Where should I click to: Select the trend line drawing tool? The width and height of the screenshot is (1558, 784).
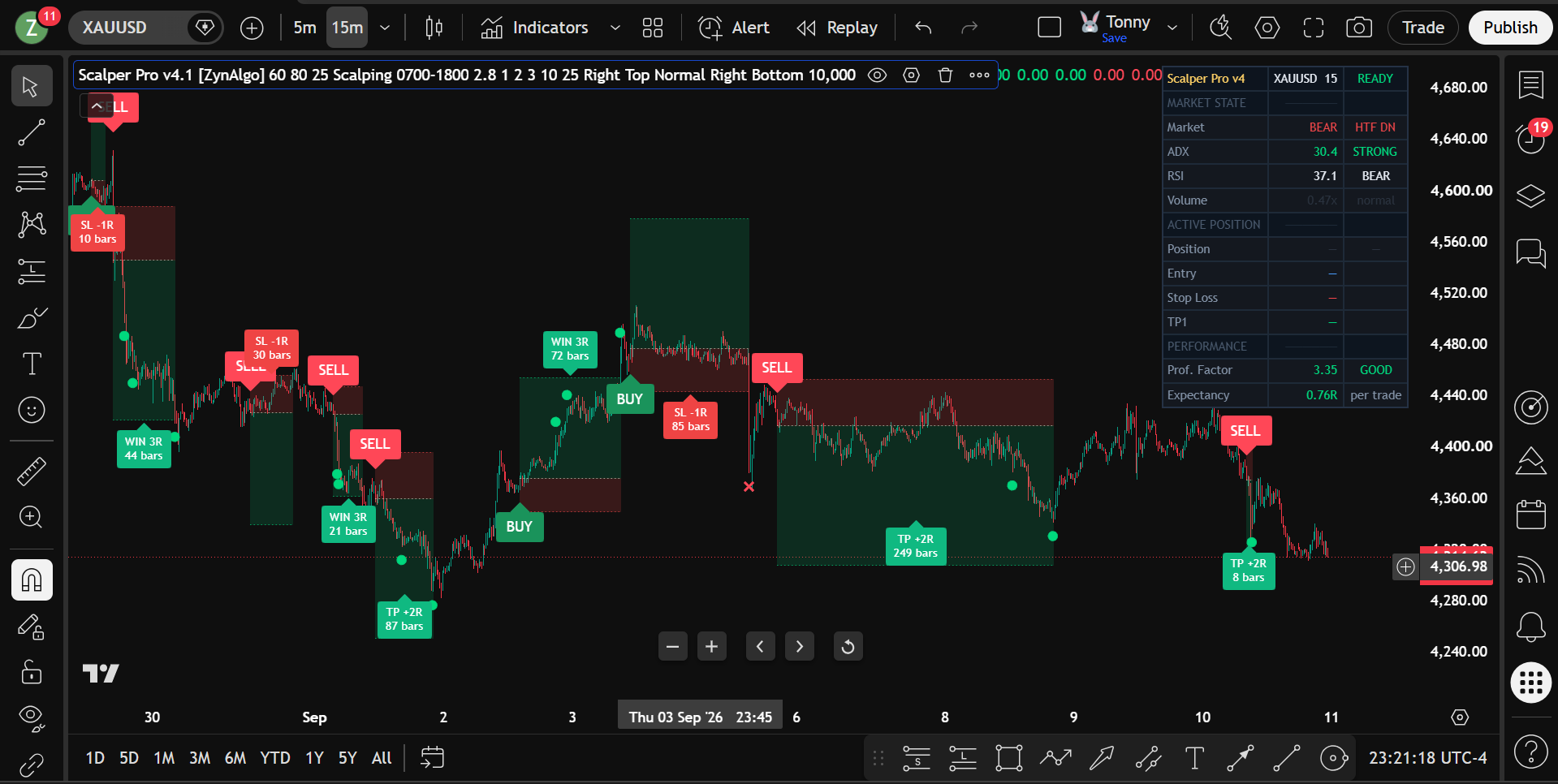point(32,132)
